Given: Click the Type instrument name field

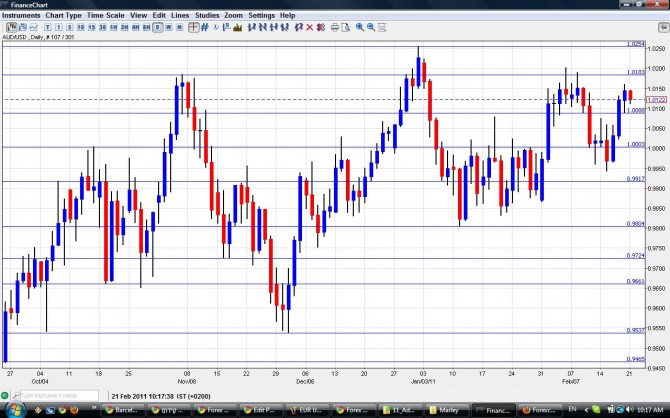Looking at the screenshot, I should (x=59, y=396).
